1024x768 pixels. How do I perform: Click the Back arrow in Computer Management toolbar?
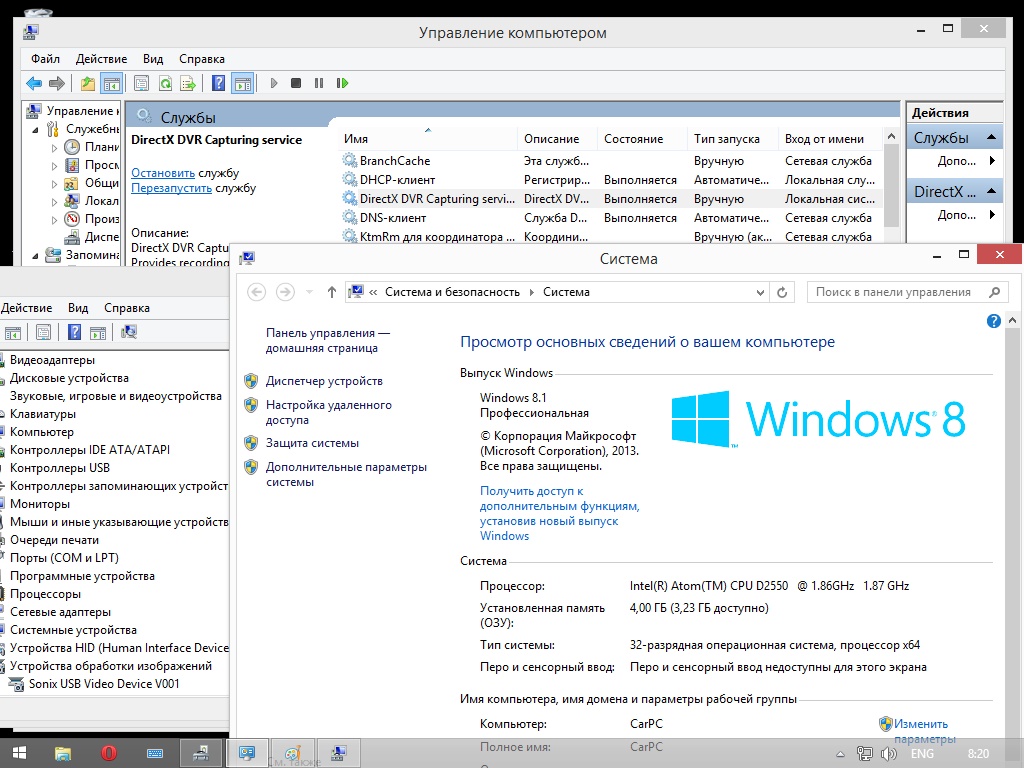click(x=34, y=84)
